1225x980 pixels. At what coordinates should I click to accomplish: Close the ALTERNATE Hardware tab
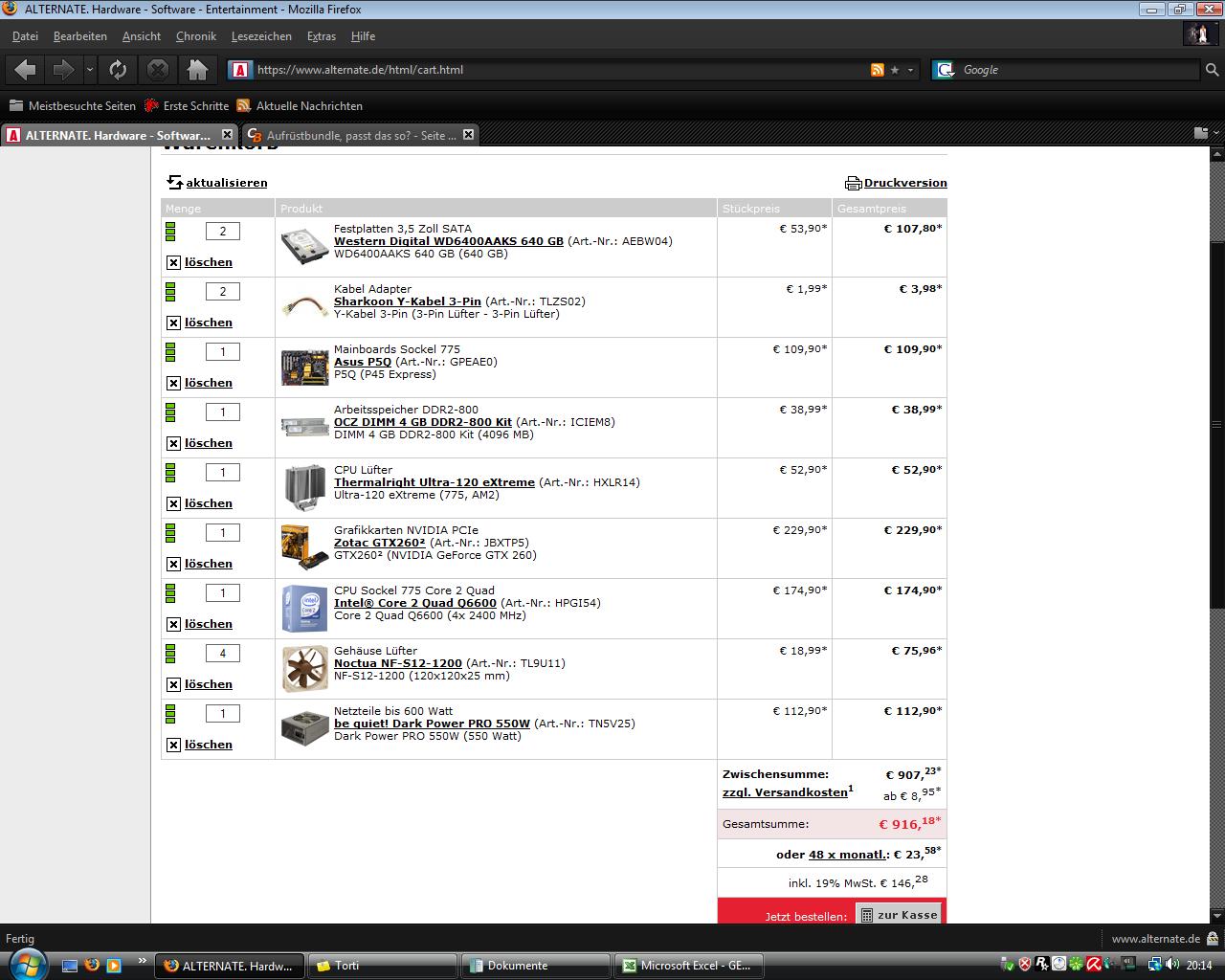227,135
